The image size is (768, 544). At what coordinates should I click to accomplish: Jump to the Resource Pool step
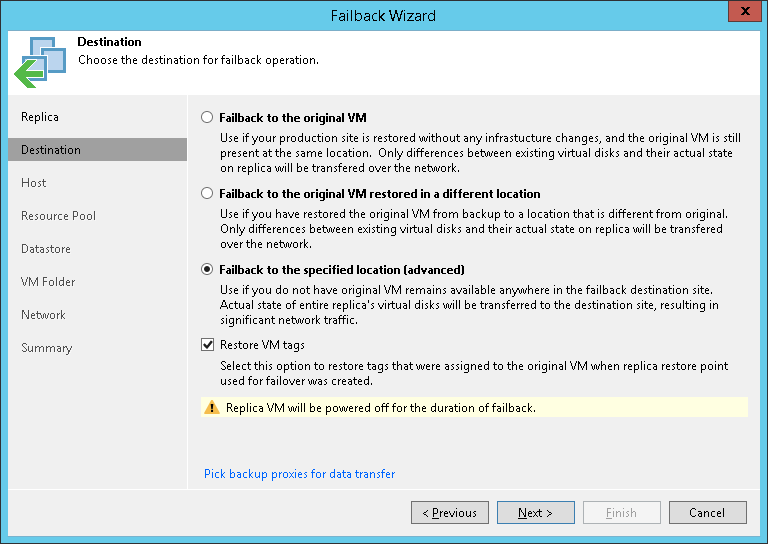click(58, 216)
